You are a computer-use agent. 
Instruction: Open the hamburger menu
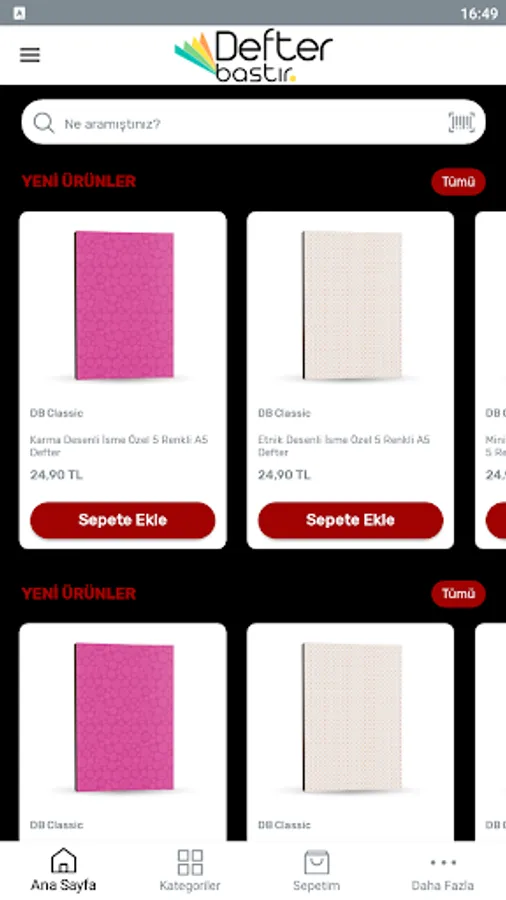click(x=30, y=55)
